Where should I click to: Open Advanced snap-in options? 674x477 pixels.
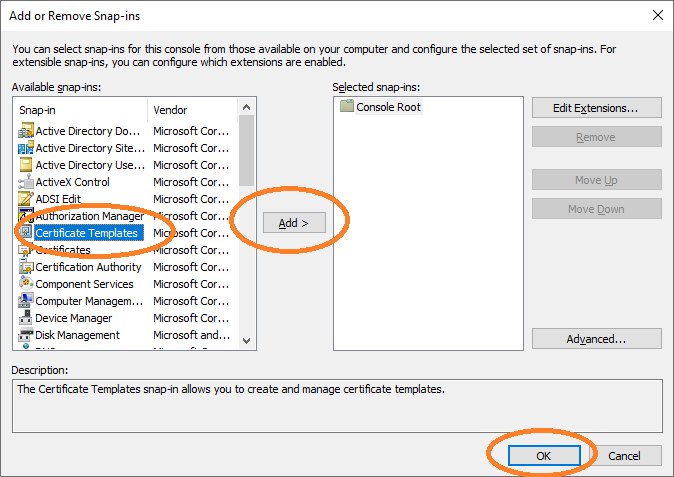pos(596,339)
